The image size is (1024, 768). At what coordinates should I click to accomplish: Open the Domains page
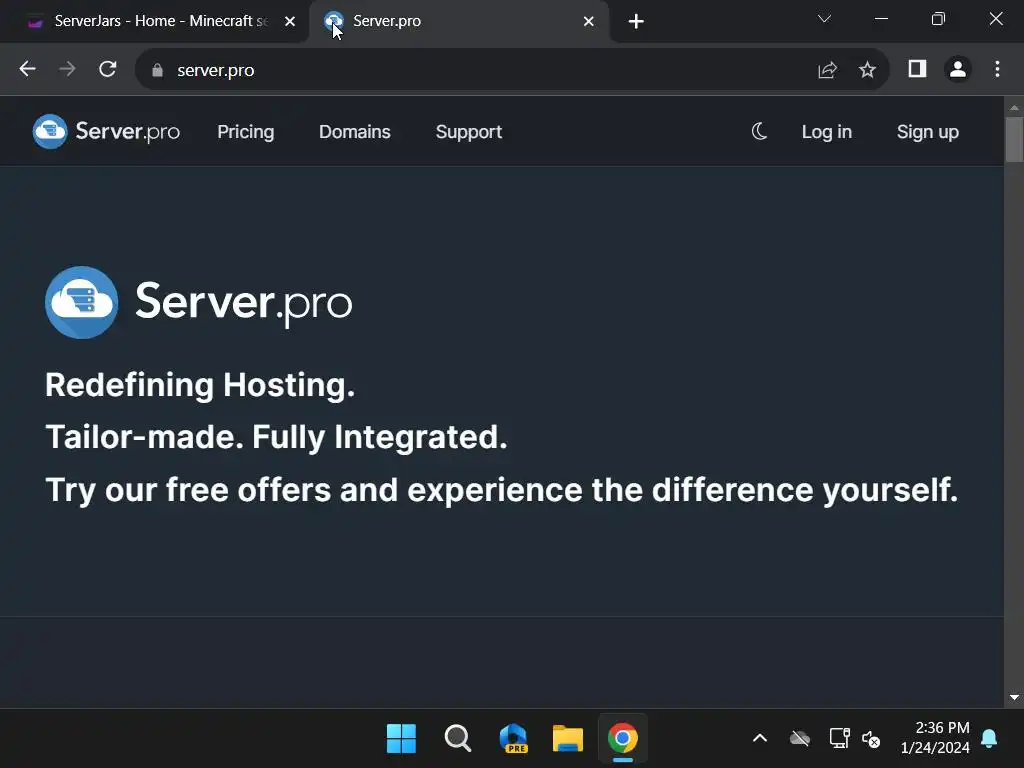pos(355,132)
